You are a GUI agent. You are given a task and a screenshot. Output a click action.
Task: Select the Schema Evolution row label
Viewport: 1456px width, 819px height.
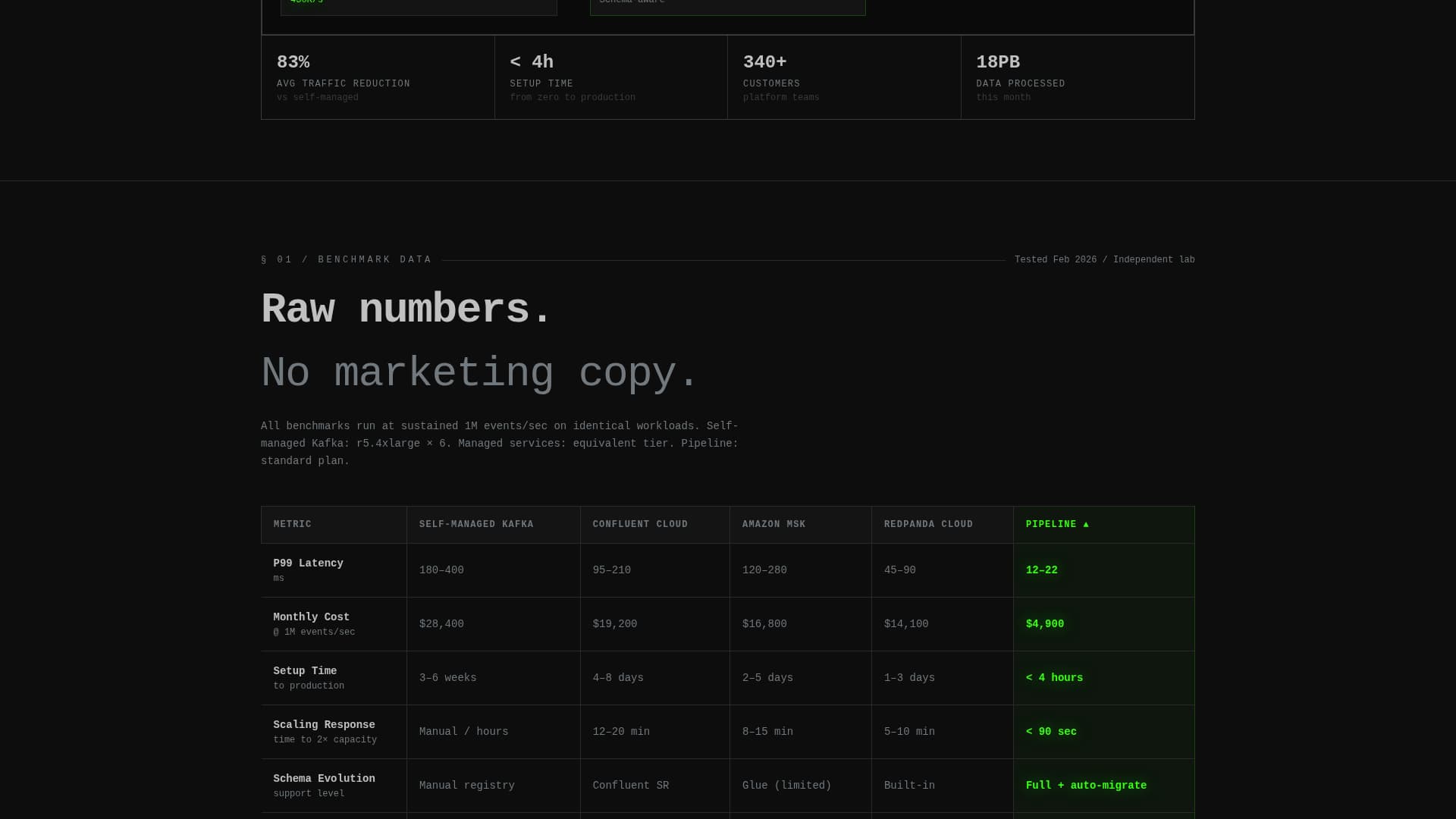[x=334, y=786]
